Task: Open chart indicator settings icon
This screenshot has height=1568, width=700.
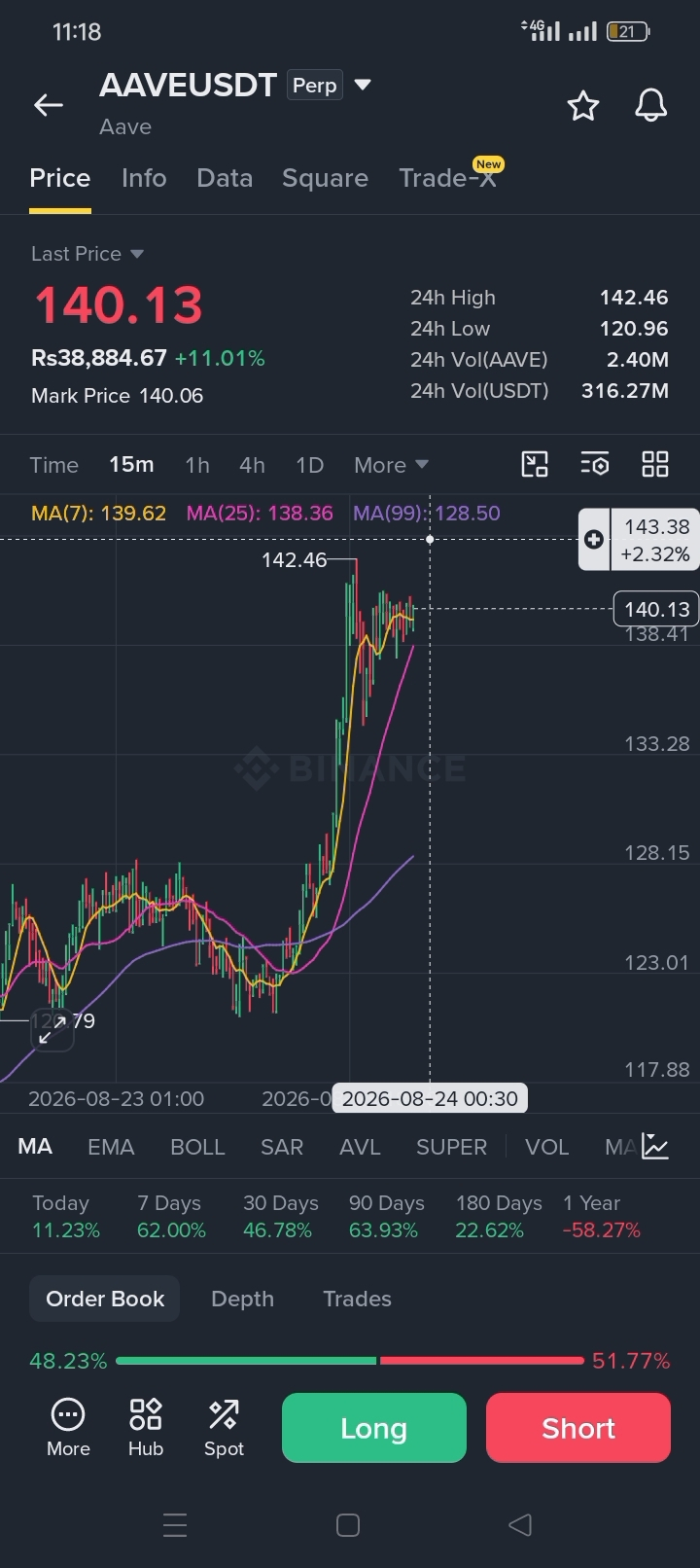Action: pyautogui.click(x=595, y=464)
